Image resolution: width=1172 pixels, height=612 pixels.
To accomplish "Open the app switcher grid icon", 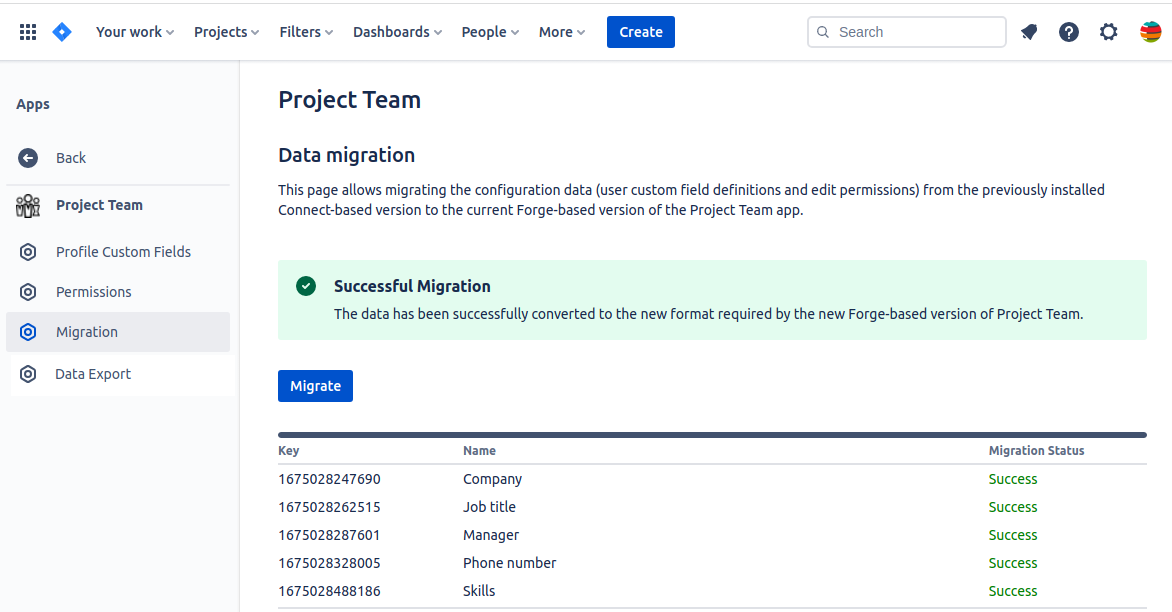I will pyautogui.click(x=28, y=32).
